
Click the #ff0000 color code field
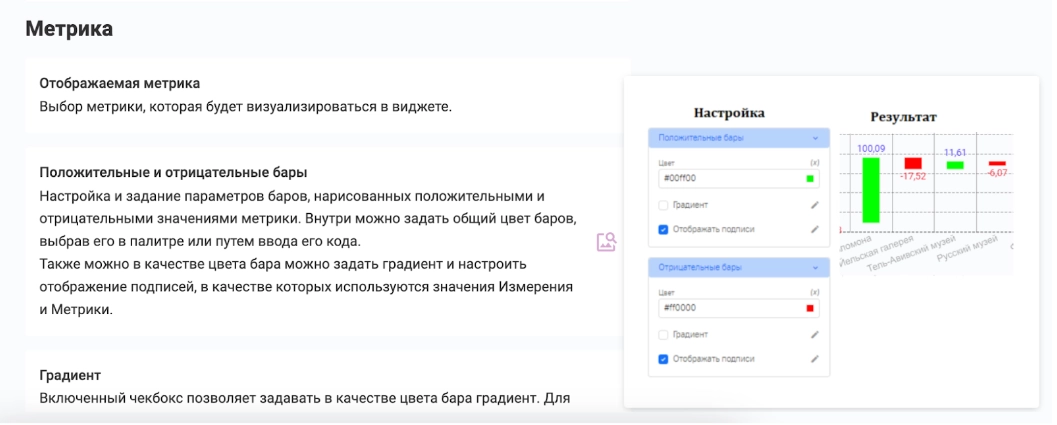(725, 308)
